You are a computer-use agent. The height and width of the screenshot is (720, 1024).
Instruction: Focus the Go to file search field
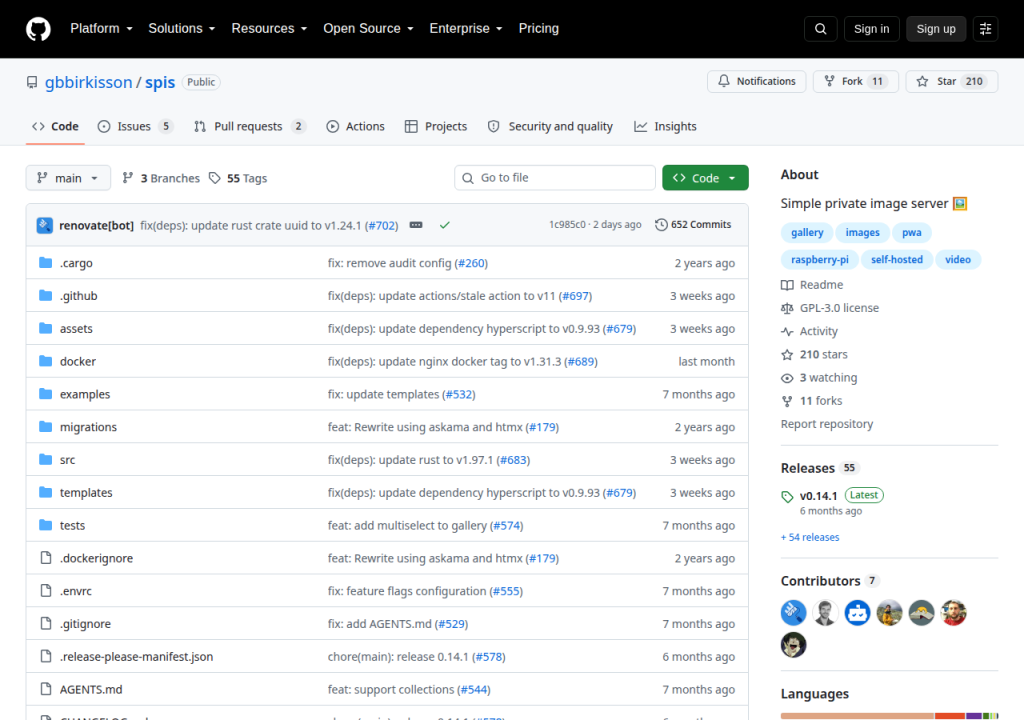[554, 178]
